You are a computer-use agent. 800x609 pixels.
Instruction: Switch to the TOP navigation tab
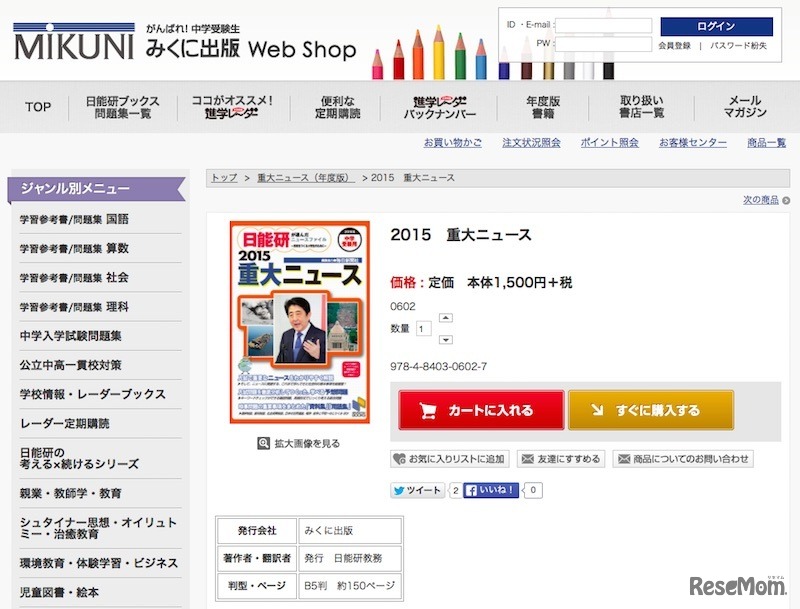click(x=37, y=107)
